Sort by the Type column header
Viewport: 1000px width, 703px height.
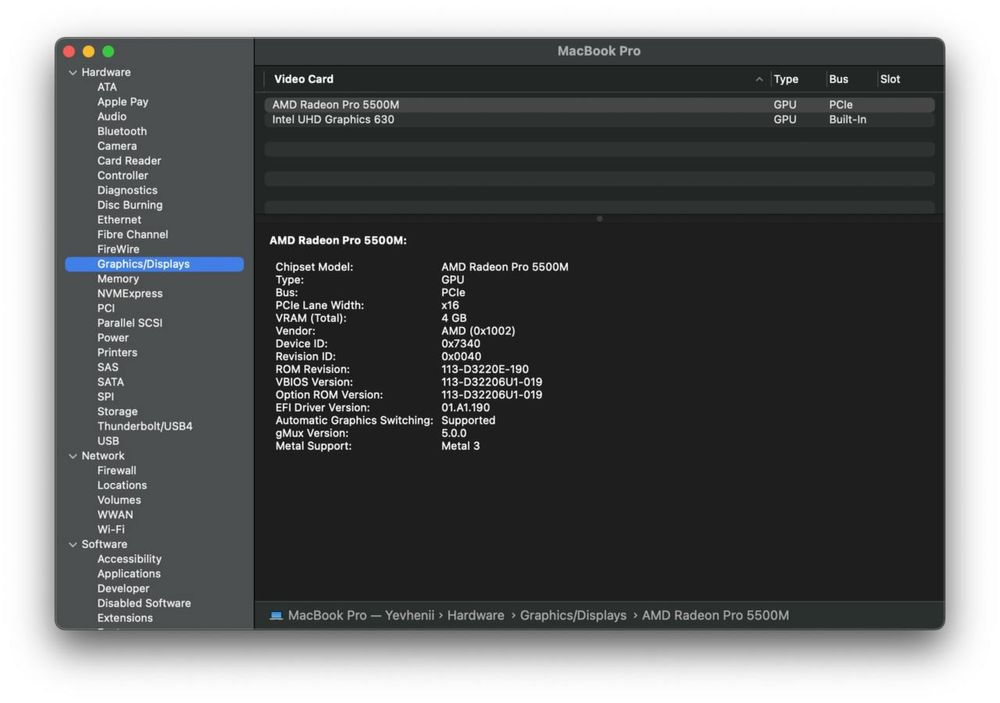786,79
